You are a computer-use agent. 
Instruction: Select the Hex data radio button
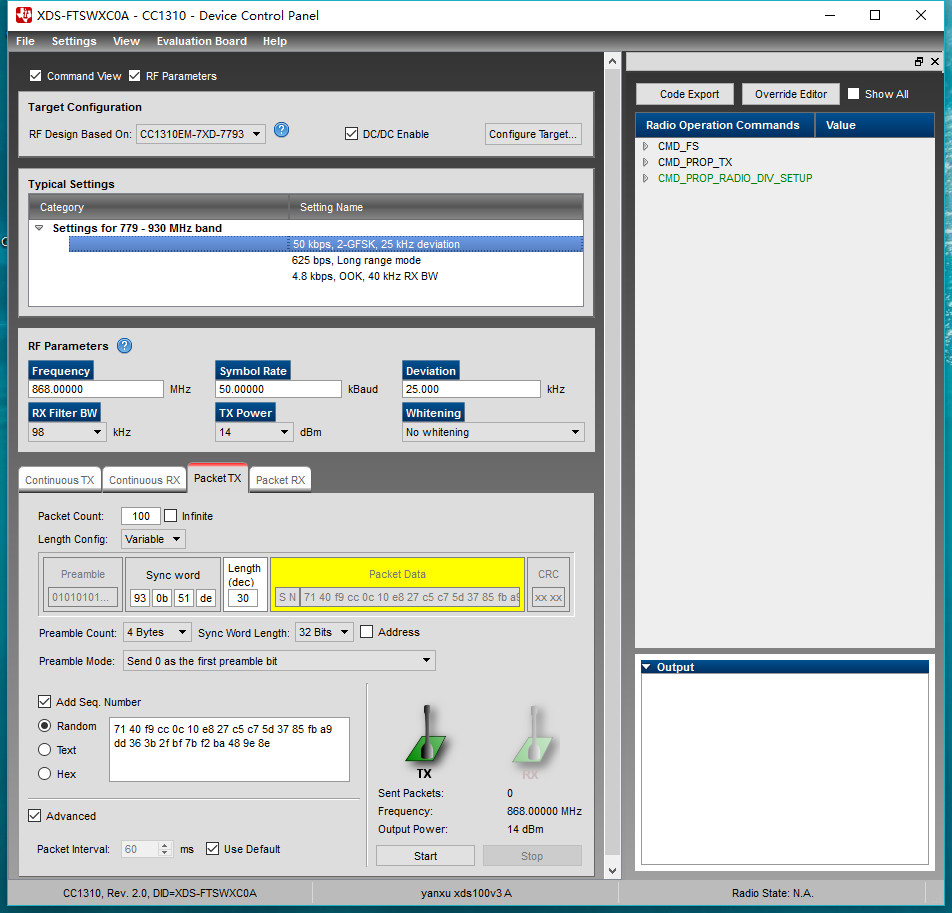coord(44,773)
